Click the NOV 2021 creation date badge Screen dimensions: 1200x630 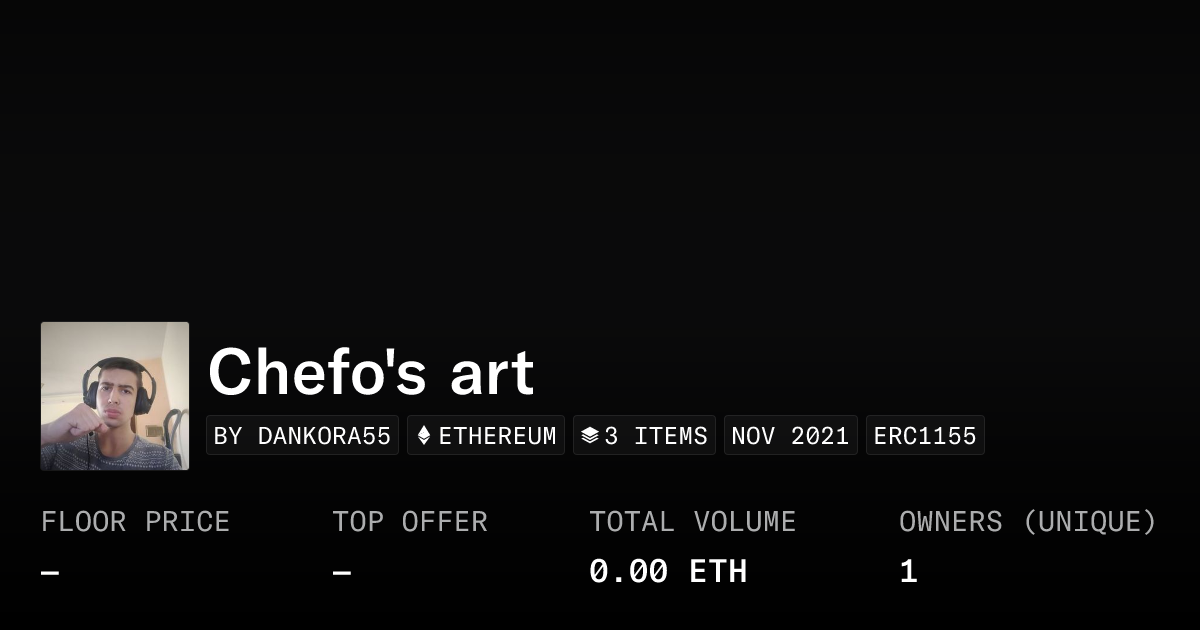[790, 436]
